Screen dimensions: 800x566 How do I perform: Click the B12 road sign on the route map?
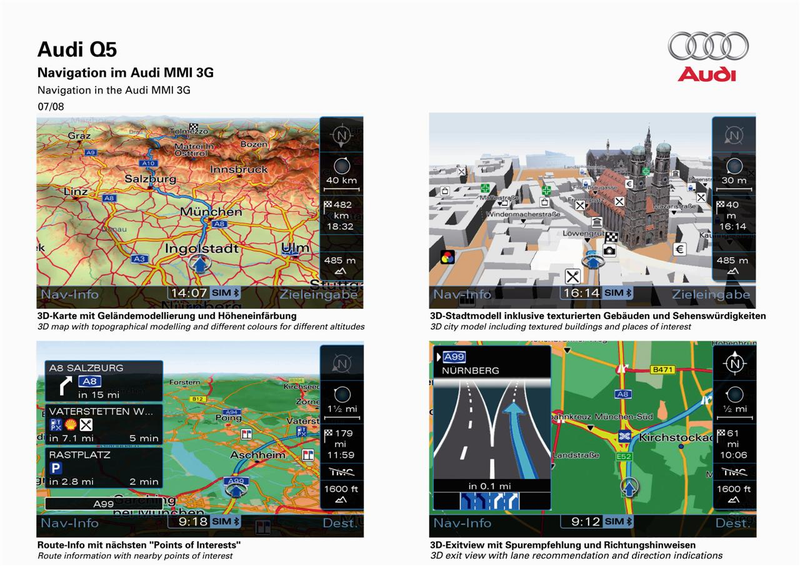(198, 399)
